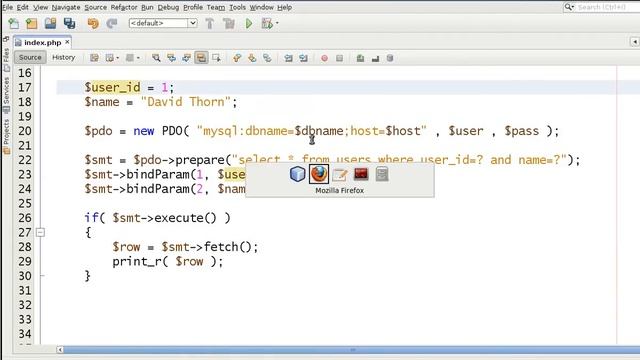Click the Find Next Occurrence icon

(186, 58)
